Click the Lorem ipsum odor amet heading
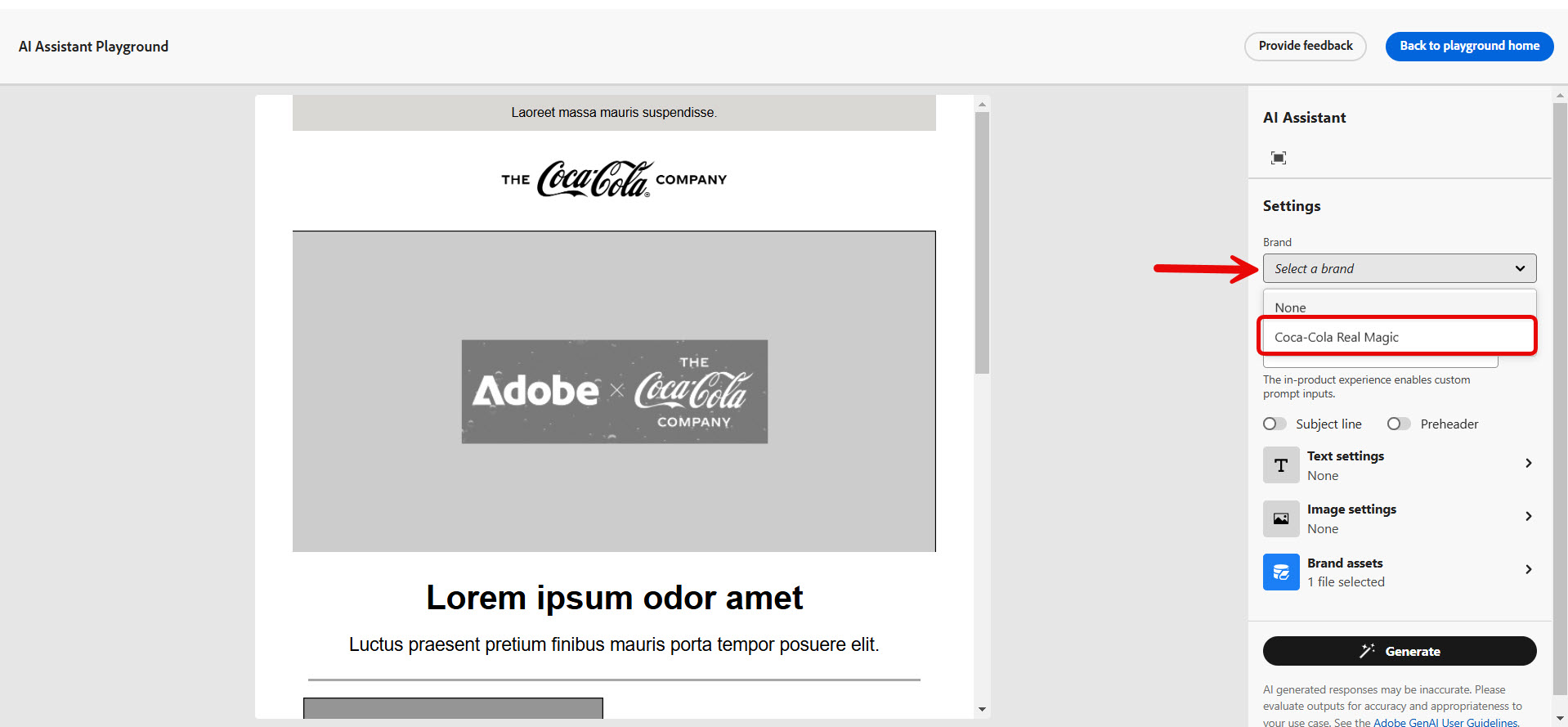 coord(614,598)
